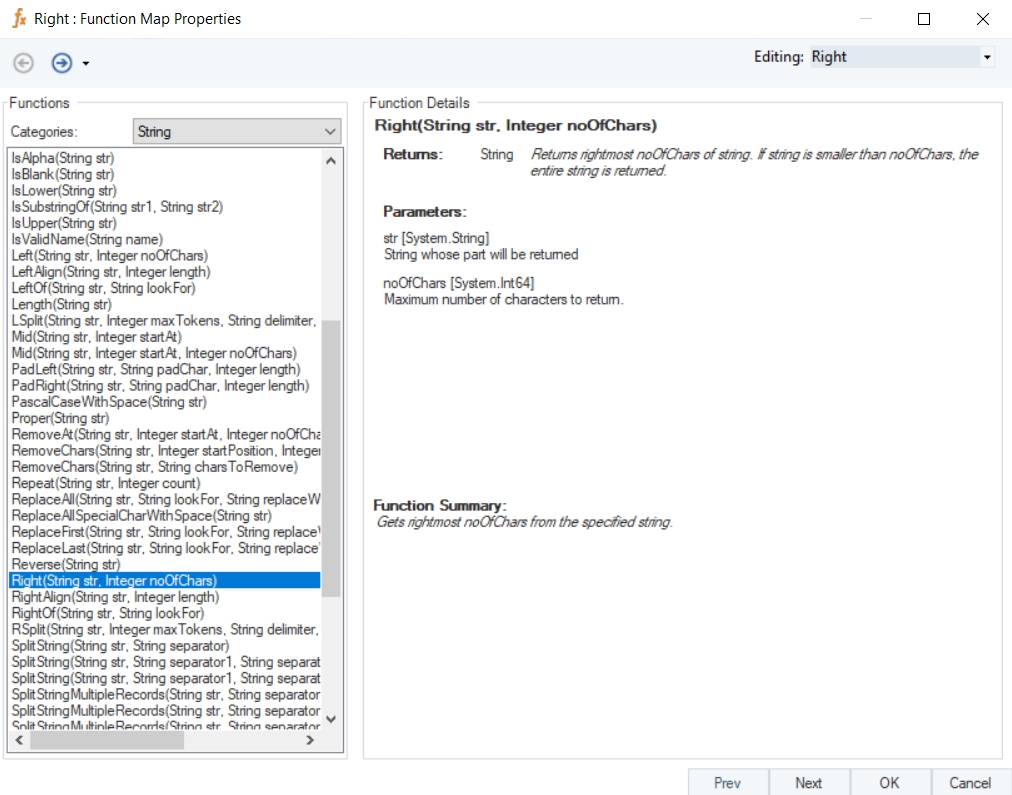Click the Cancel button

coord(970,782)
